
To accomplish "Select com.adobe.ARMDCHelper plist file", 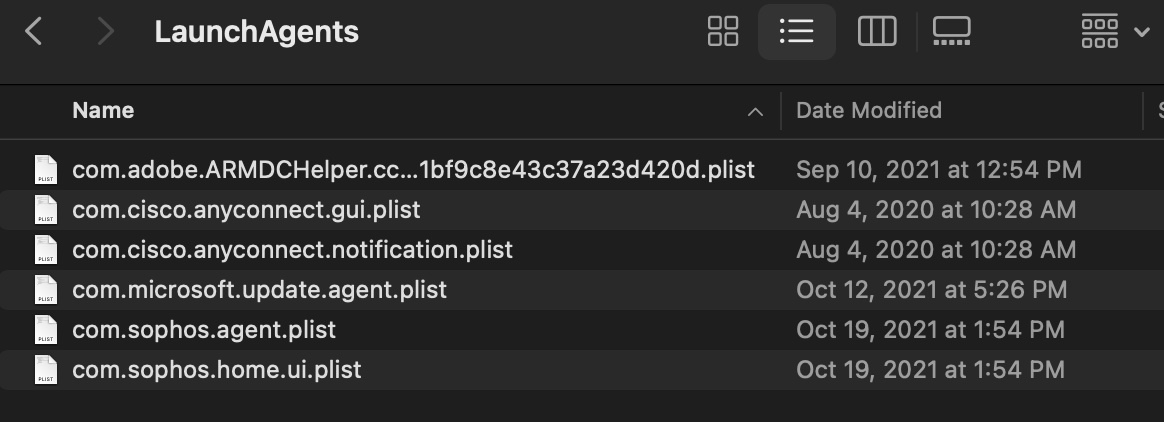I will point(413,170).
